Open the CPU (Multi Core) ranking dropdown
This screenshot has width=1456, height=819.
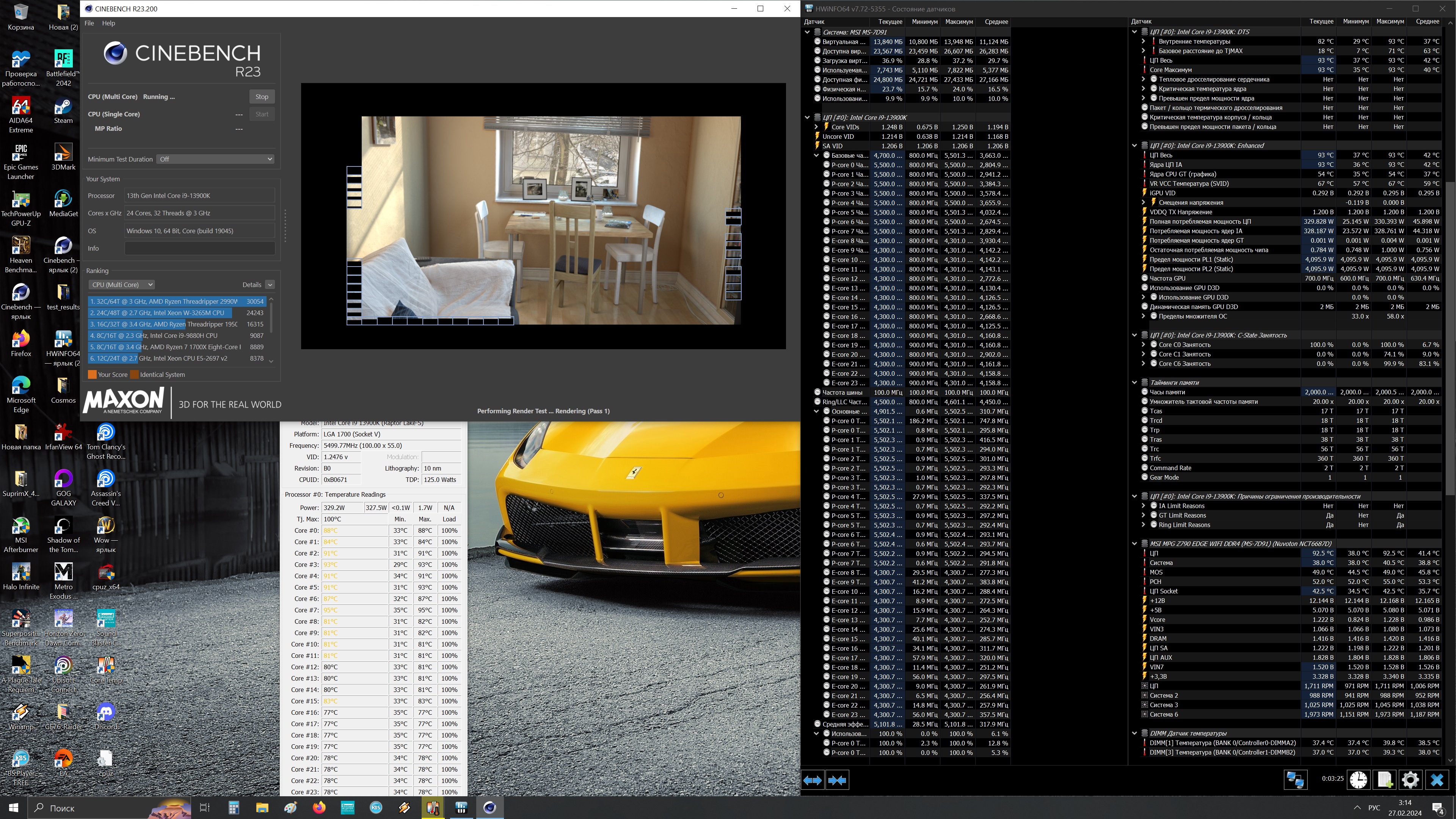click(121, 285)
